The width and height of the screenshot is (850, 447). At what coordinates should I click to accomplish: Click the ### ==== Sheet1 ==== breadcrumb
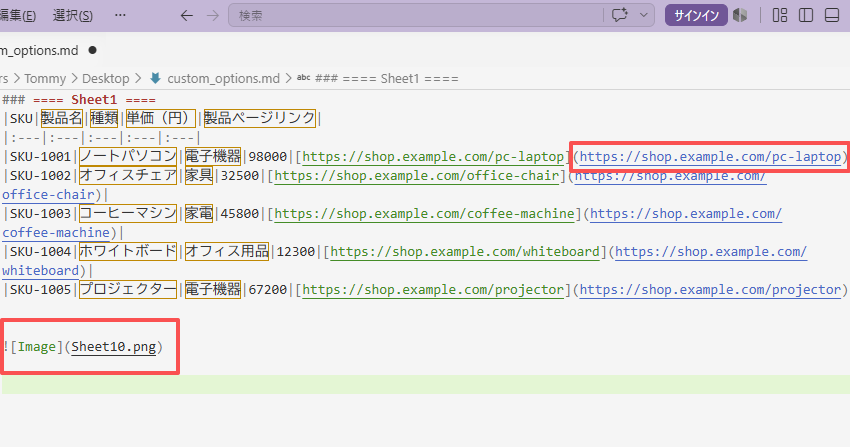[387, 79]
